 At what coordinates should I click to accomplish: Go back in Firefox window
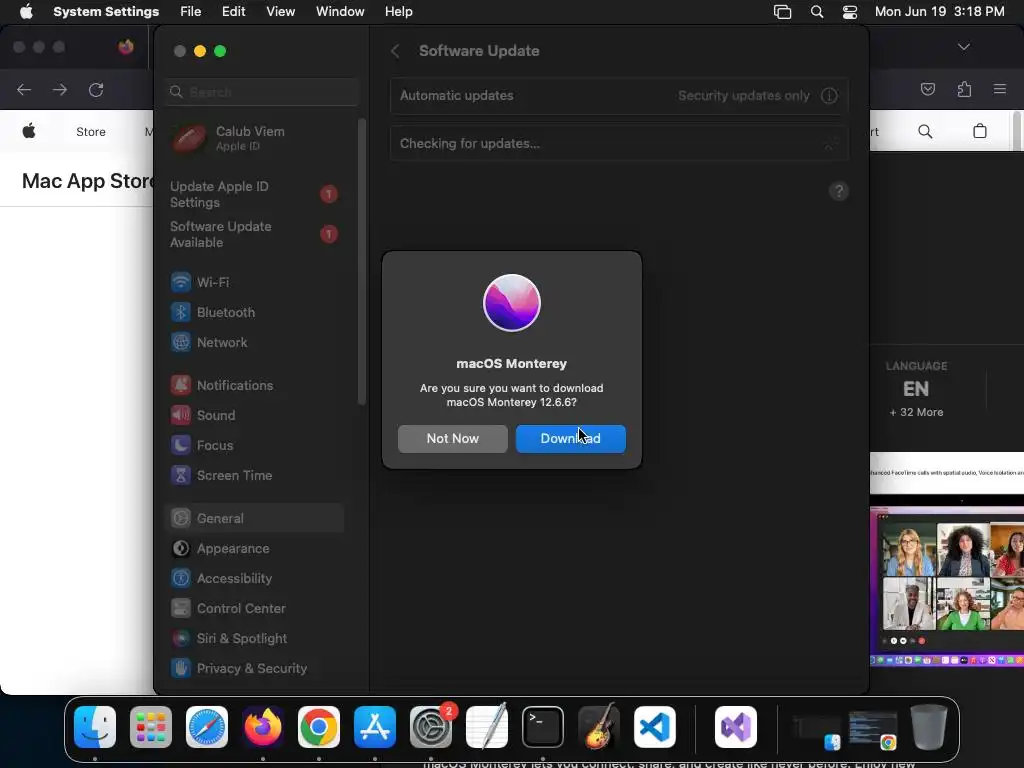24,89
